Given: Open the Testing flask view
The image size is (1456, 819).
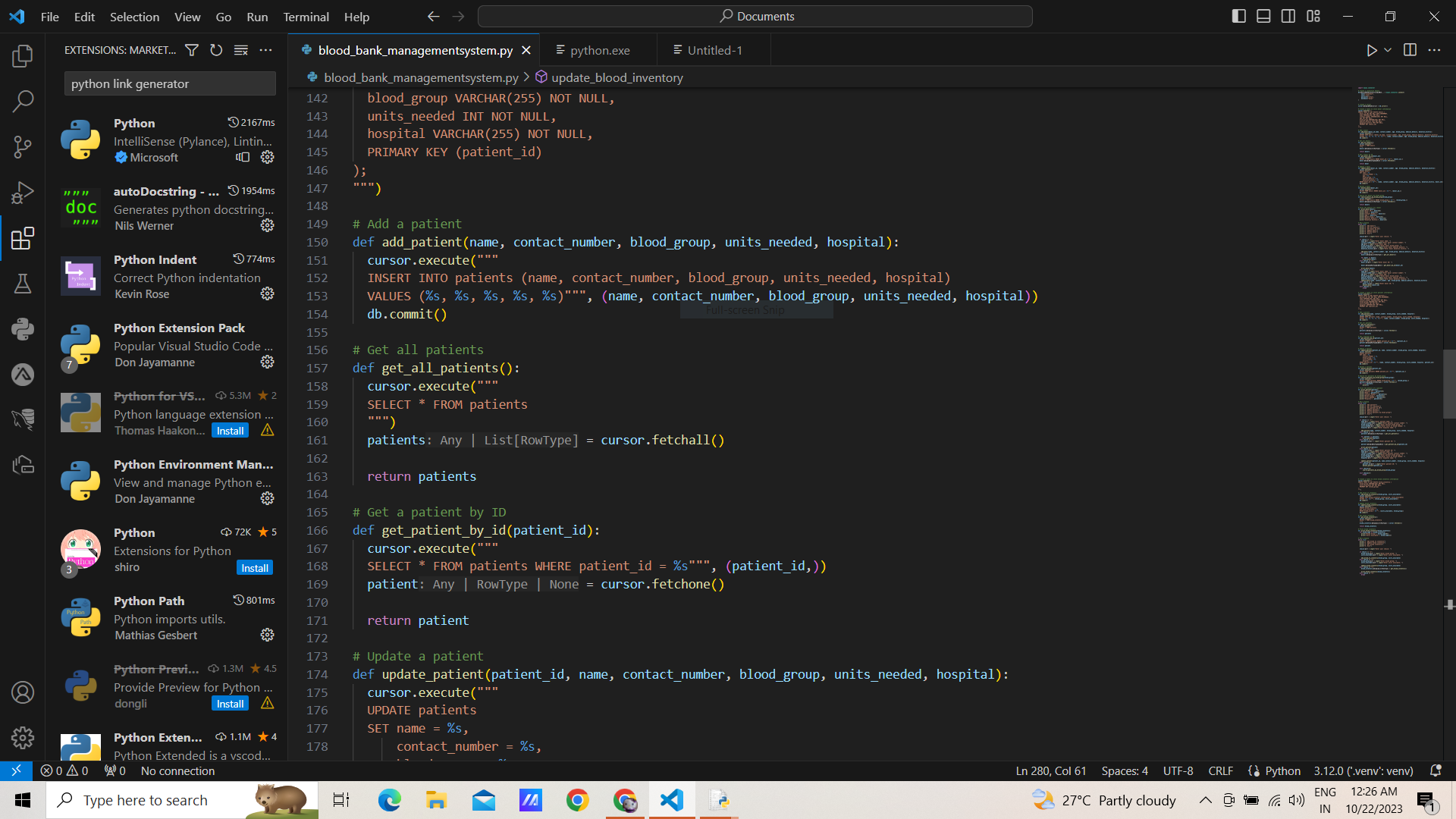Looking at the screenshot, I should 23,284.
